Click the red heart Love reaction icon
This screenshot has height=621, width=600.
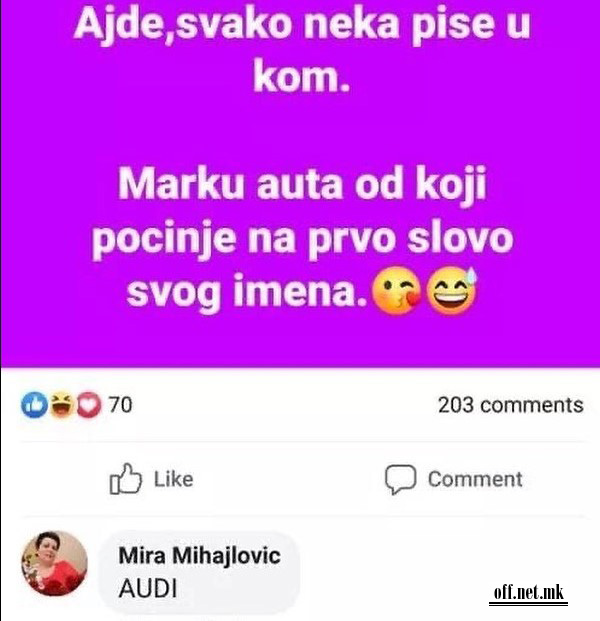89,405
